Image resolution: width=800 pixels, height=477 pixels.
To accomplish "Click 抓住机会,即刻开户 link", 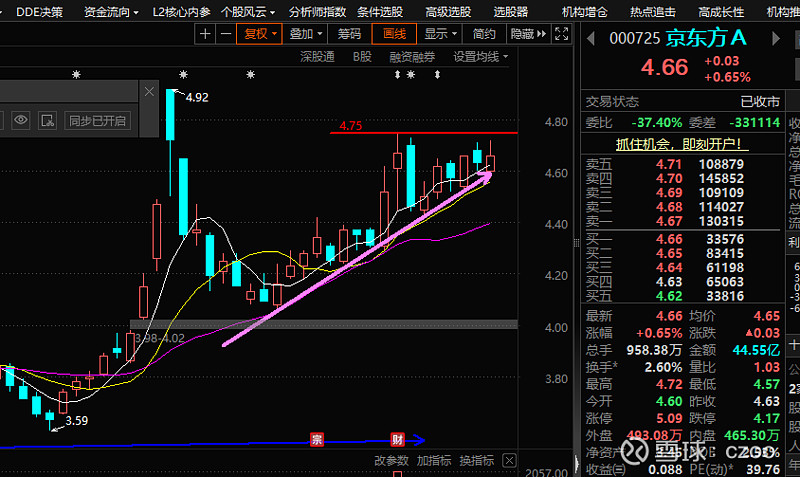I will click(682, 144).
